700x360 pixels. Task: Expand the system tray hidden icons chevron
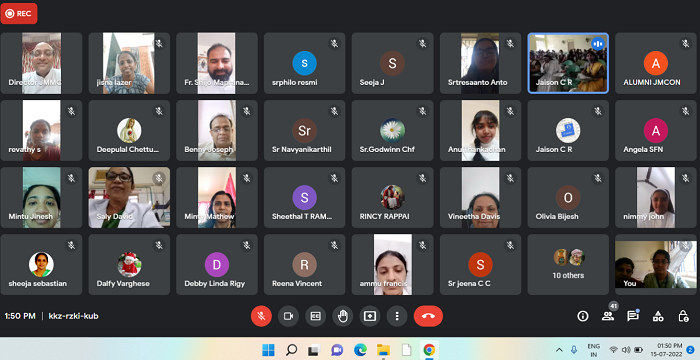click(559, 350)
